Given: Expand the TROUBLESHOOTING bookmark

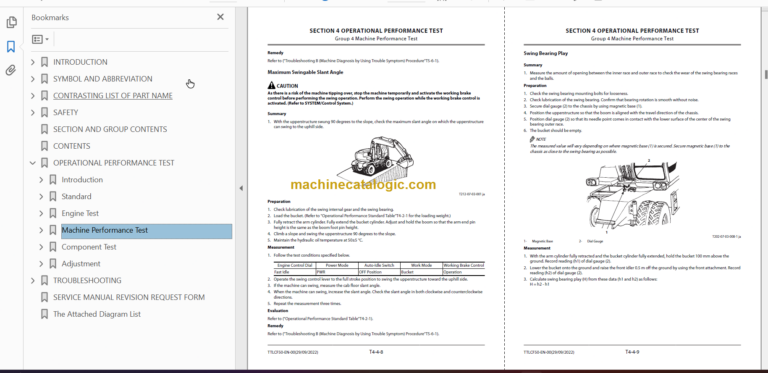Looking at the screenshot, I should 33,280.
